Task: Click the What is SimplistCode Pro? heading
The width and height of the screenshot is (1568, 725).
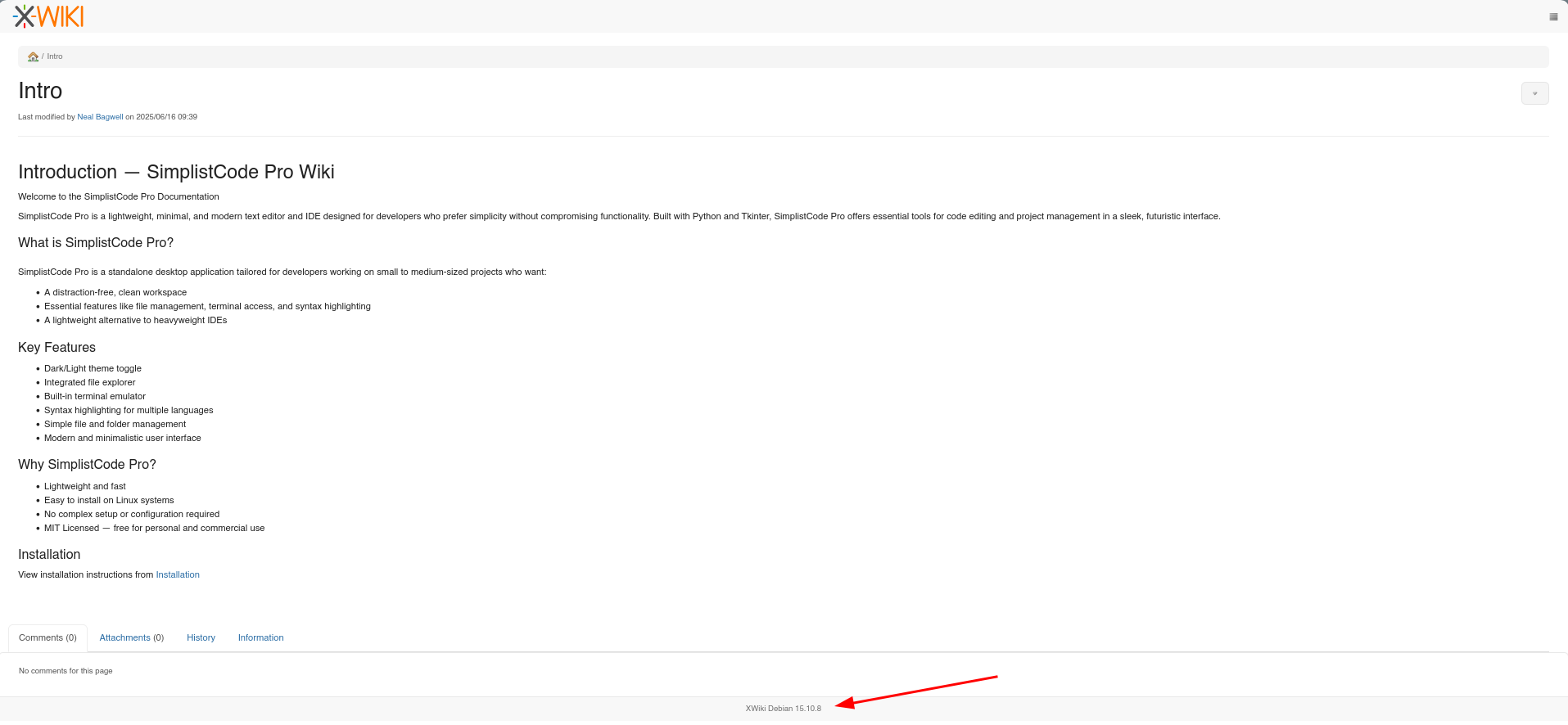Action: click(96, 242)
